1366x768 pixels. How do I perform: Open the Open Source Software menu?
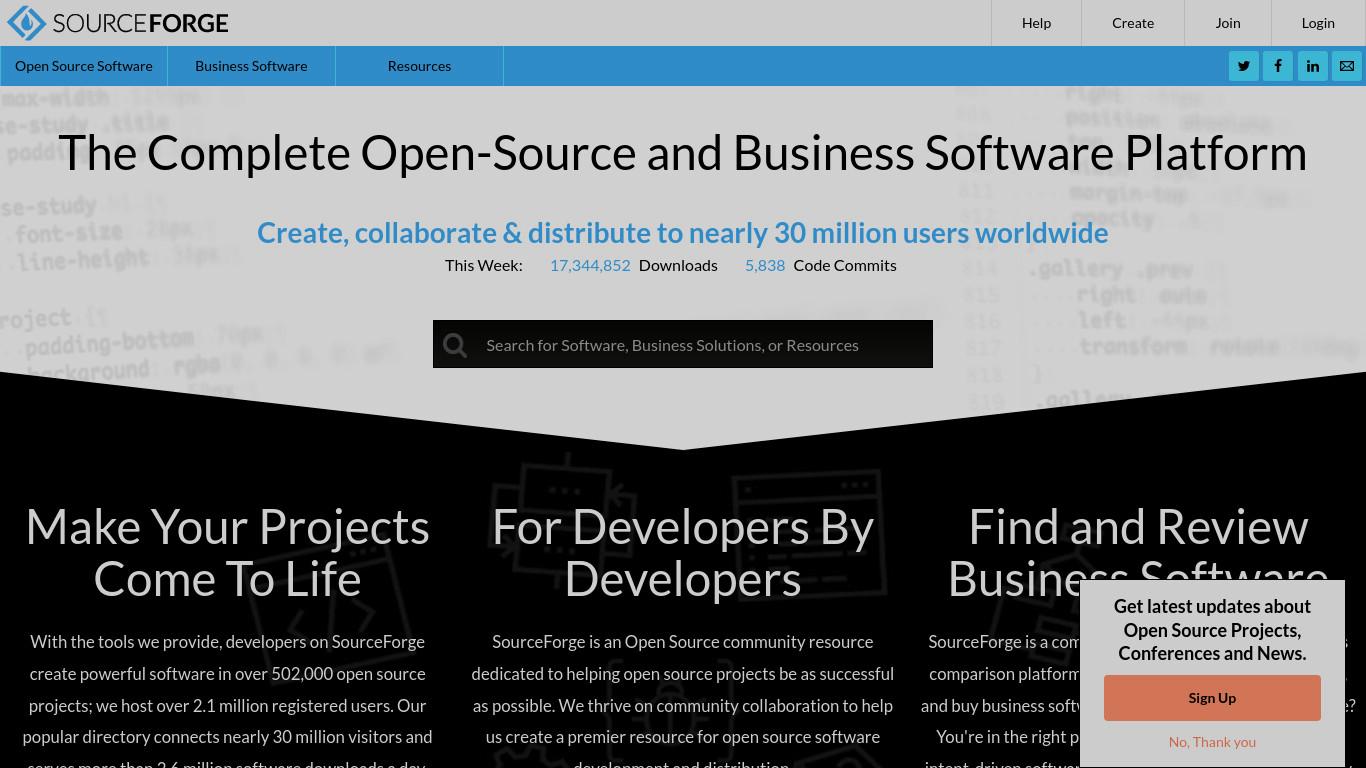[x=84, y=66]
